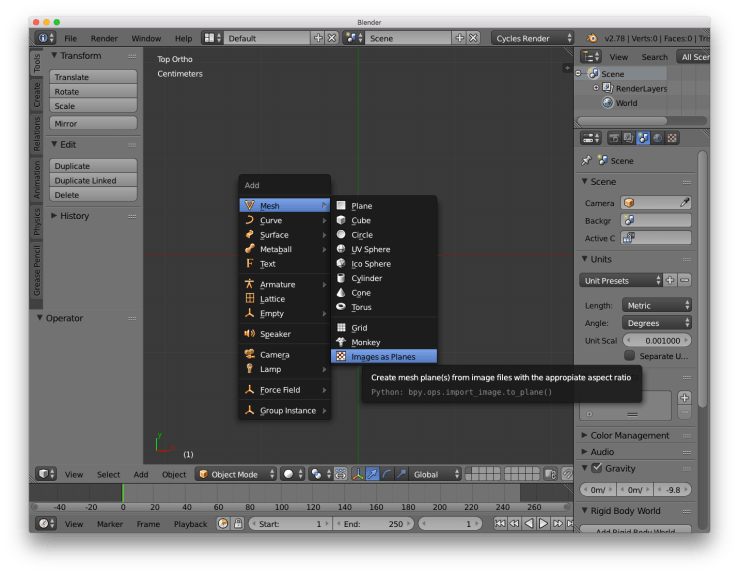Open the Window menu
Screen dimensions: 739x574
click(146, 38)
